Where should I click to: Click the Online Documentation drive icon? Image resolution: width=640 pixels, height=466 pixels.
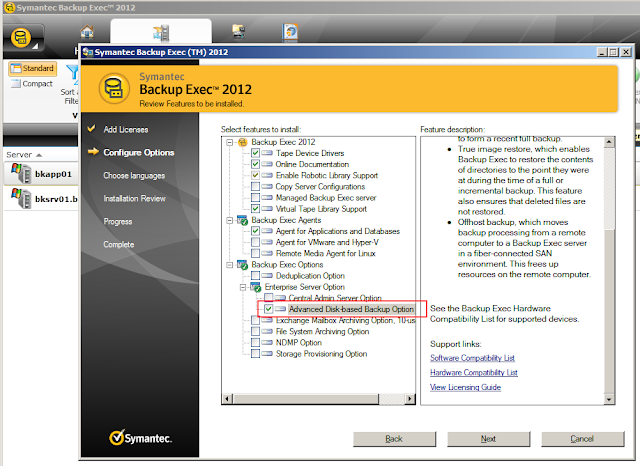[267, 164]
